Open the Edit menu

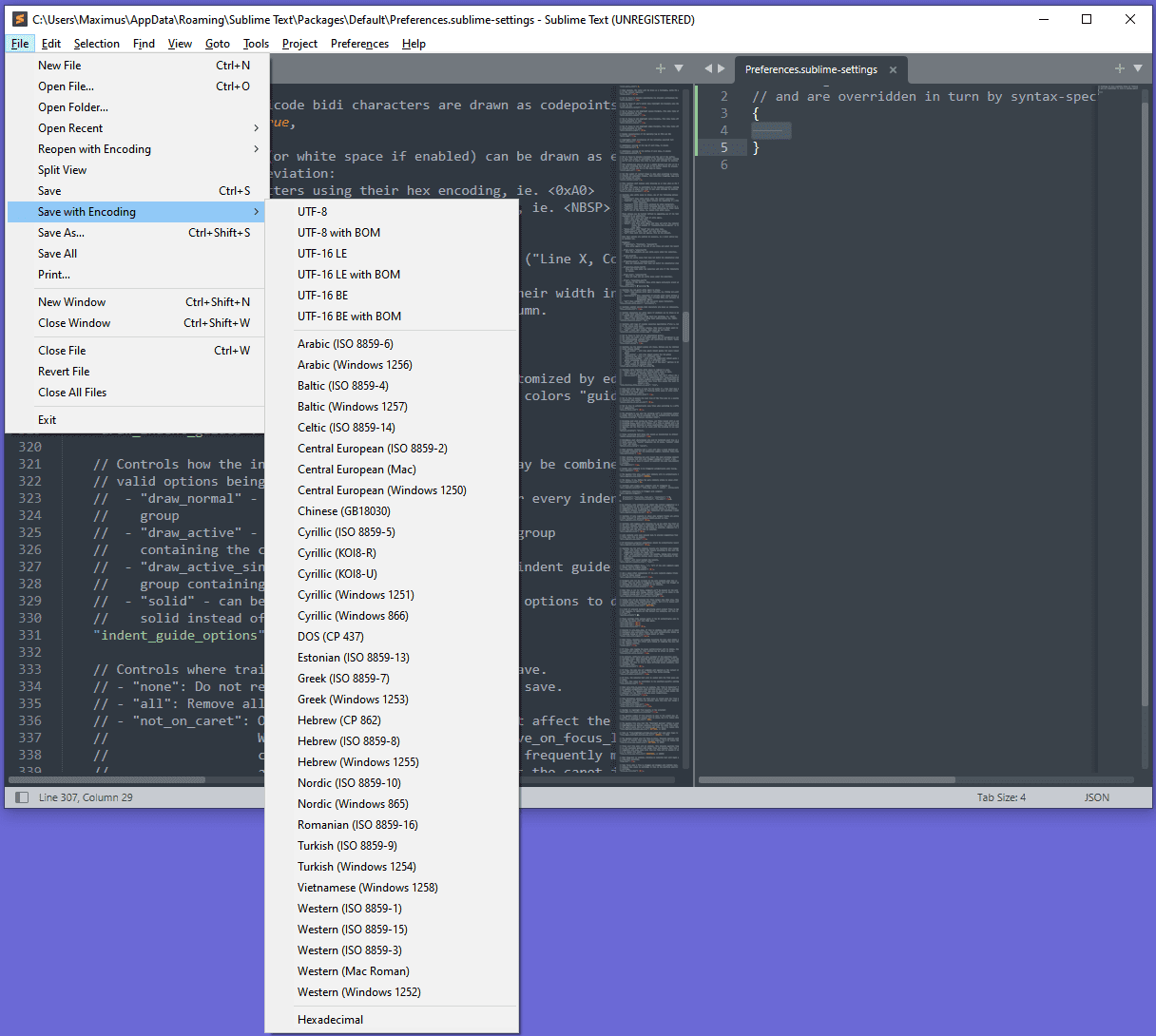51,44
